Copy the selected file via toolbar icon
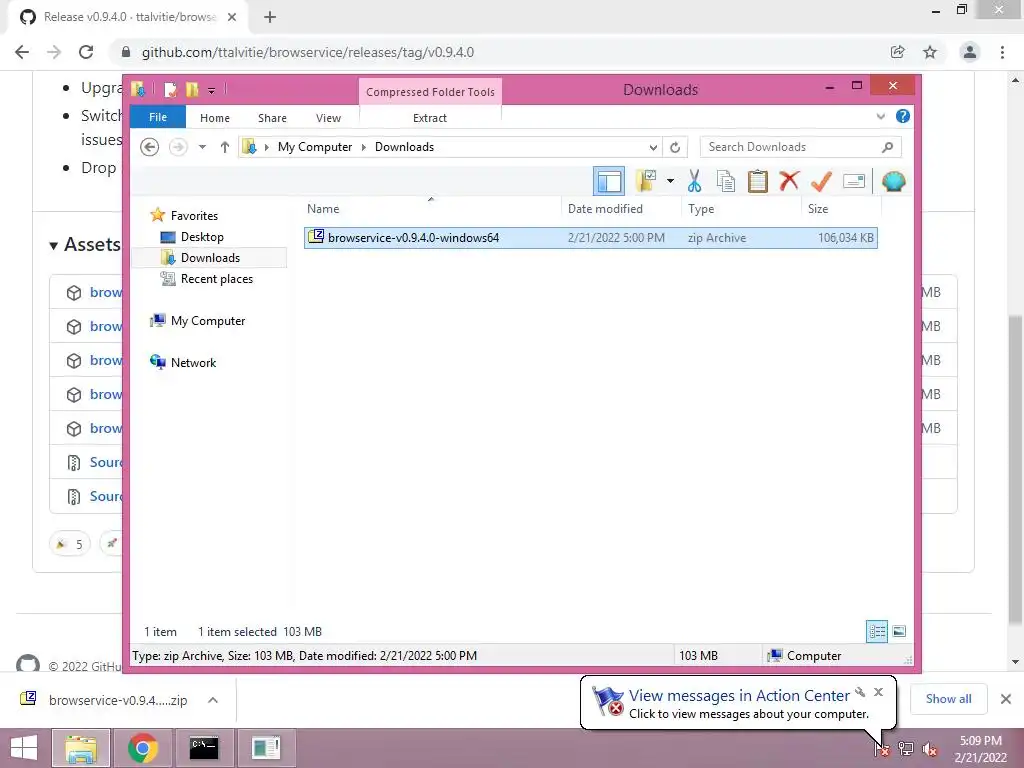 [726, 181]
